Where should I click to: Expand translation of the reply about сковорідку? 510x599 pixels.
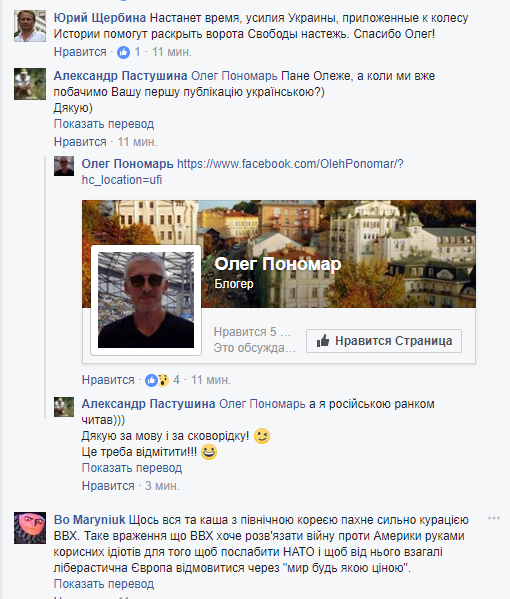(132, 468)
